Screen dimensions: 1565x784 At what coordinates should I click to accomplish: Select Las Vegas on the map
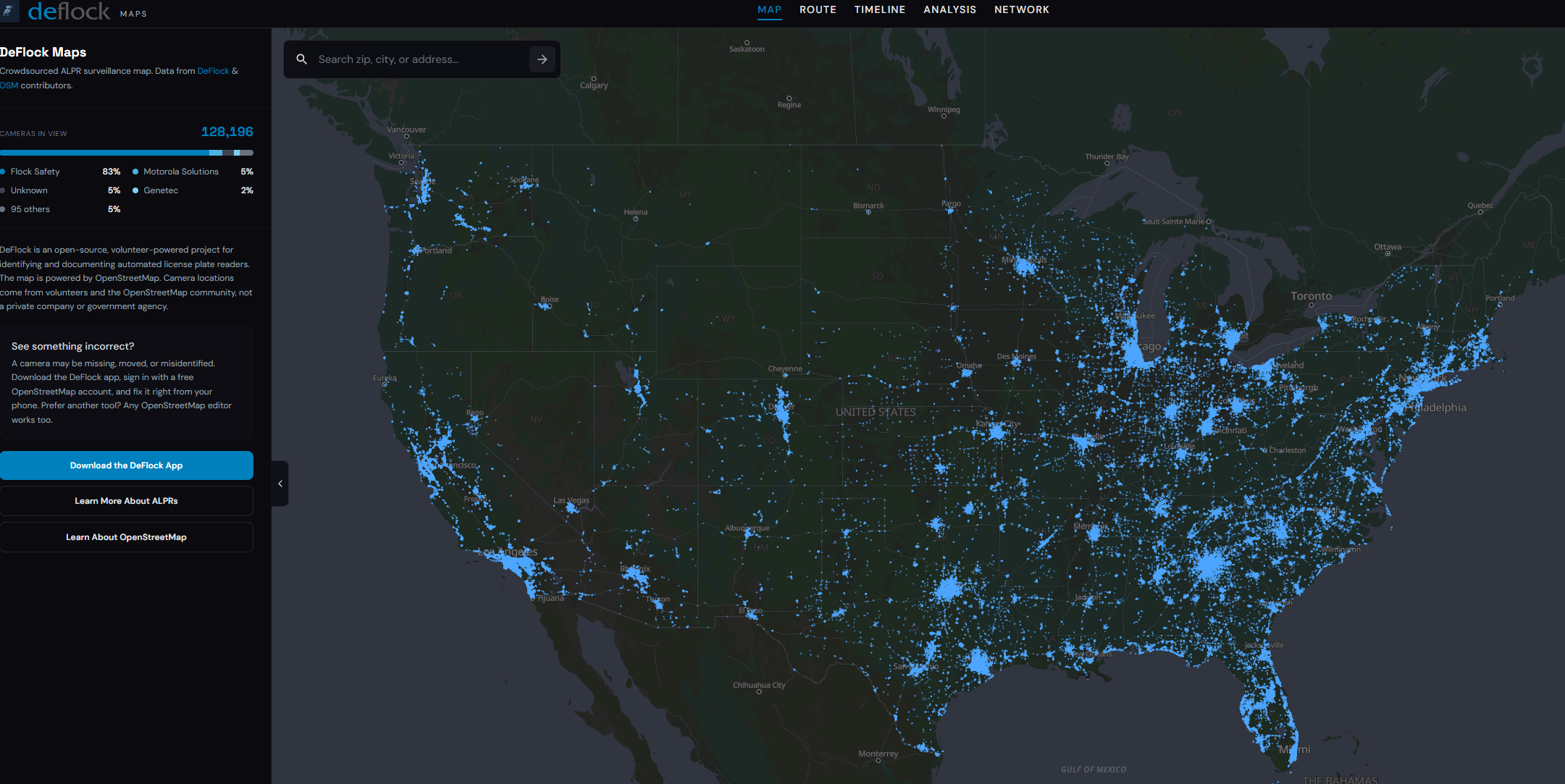pyautogui.click(x=571, y=500)
